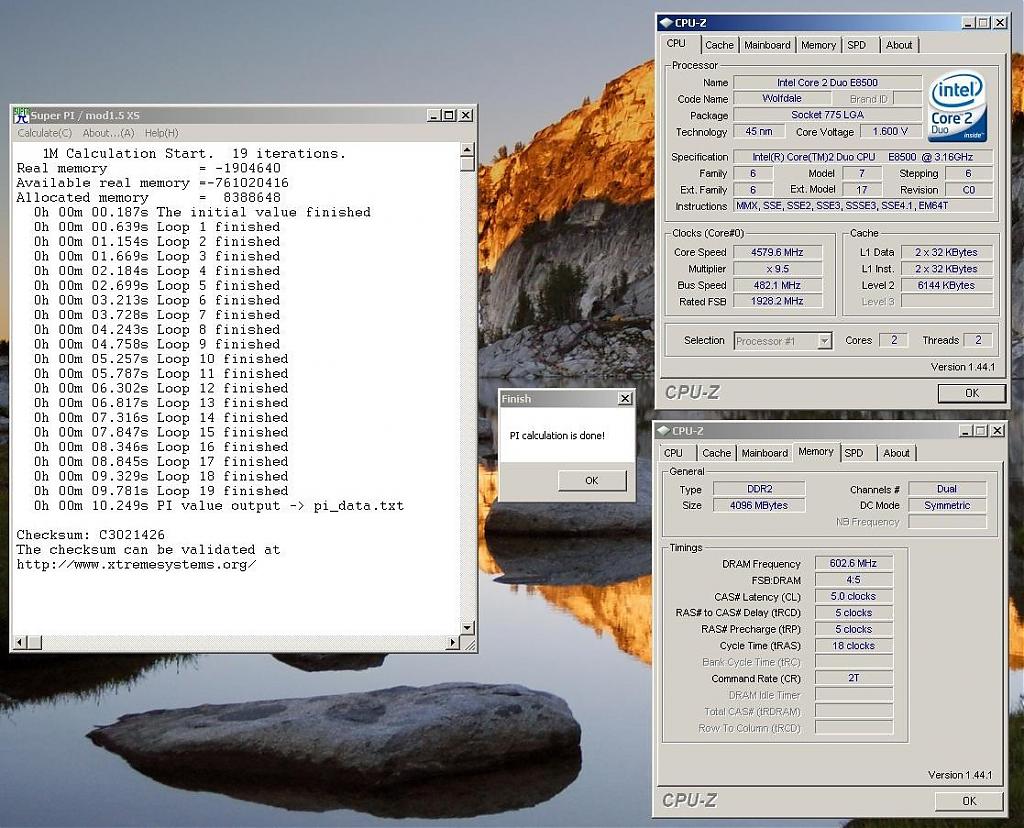Click the Rated FSB value 1928.2 MHz
The image size is (1024, 828).
[x=777, y=301]
